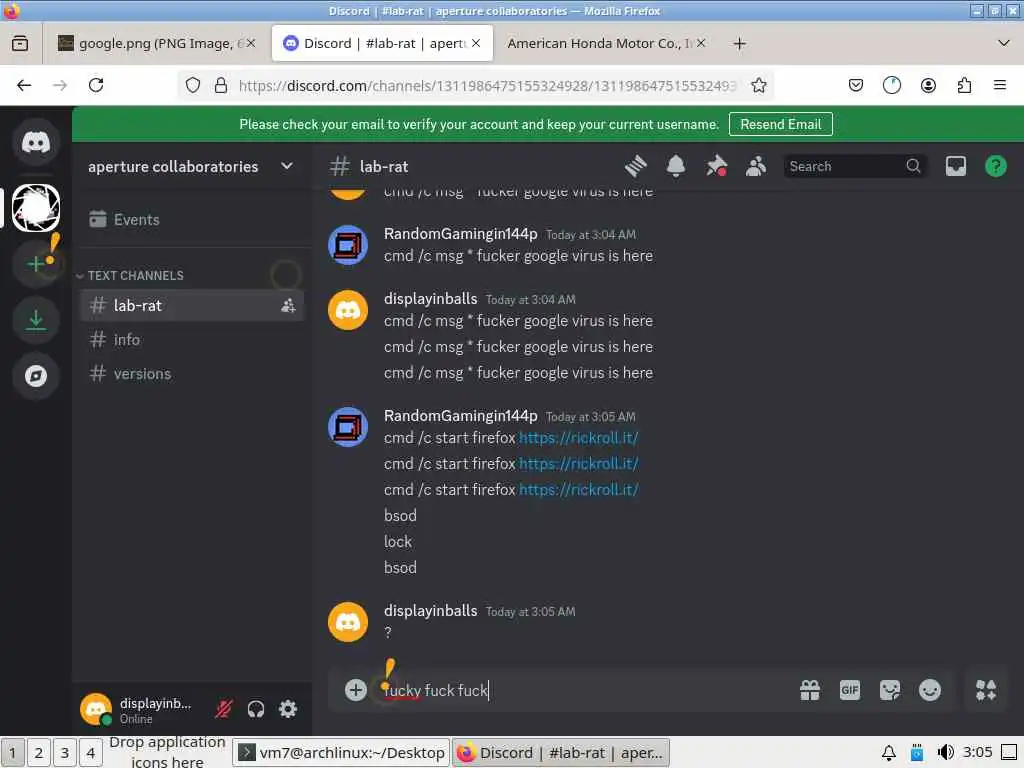Open User Settings gear icon
This screenshot has width=1024, height=768.
point(288,709)
